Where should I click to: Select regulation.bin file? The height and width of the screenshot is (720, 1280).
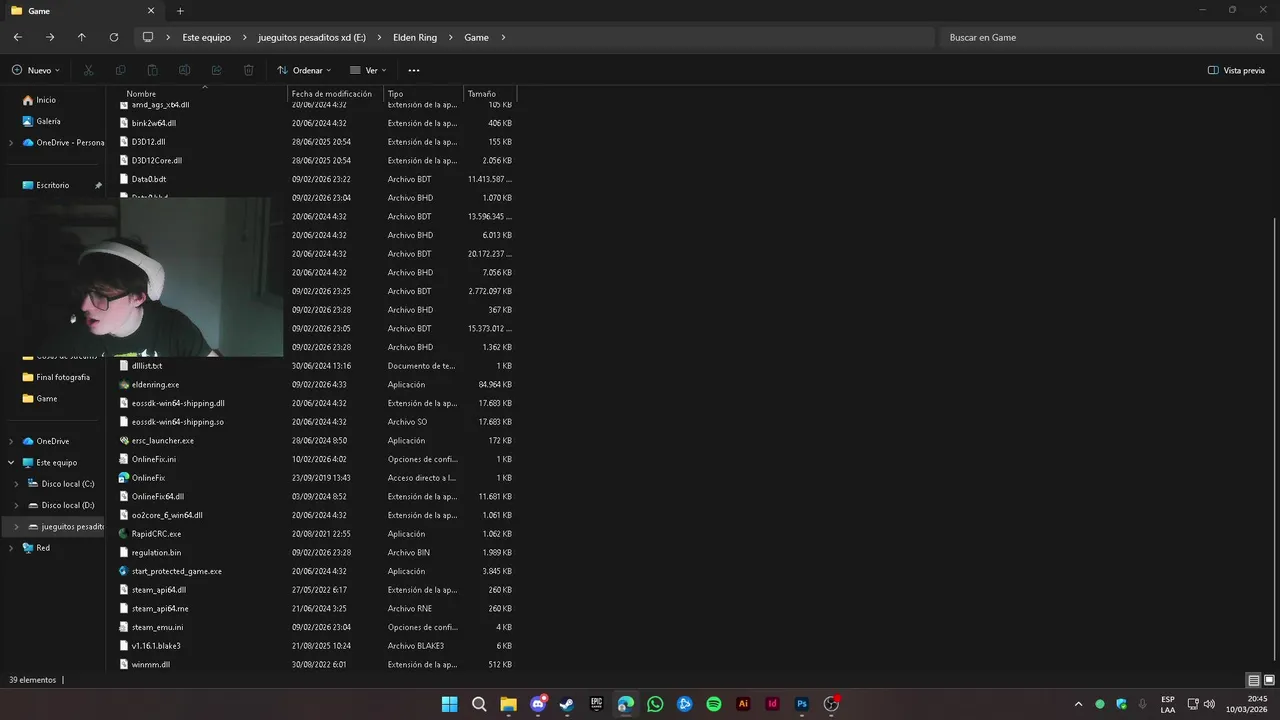pyautogui.click(x=156, y=553)
